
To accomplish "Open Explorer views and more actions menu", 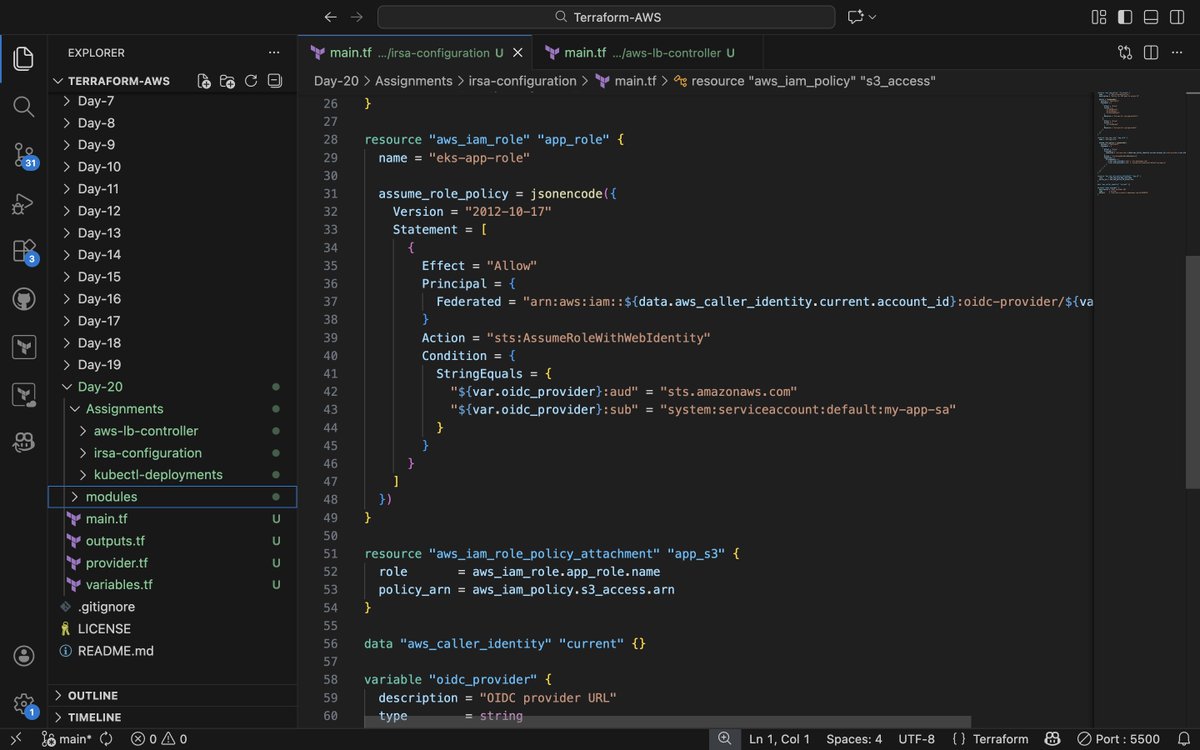I will (x=274, y=53).
